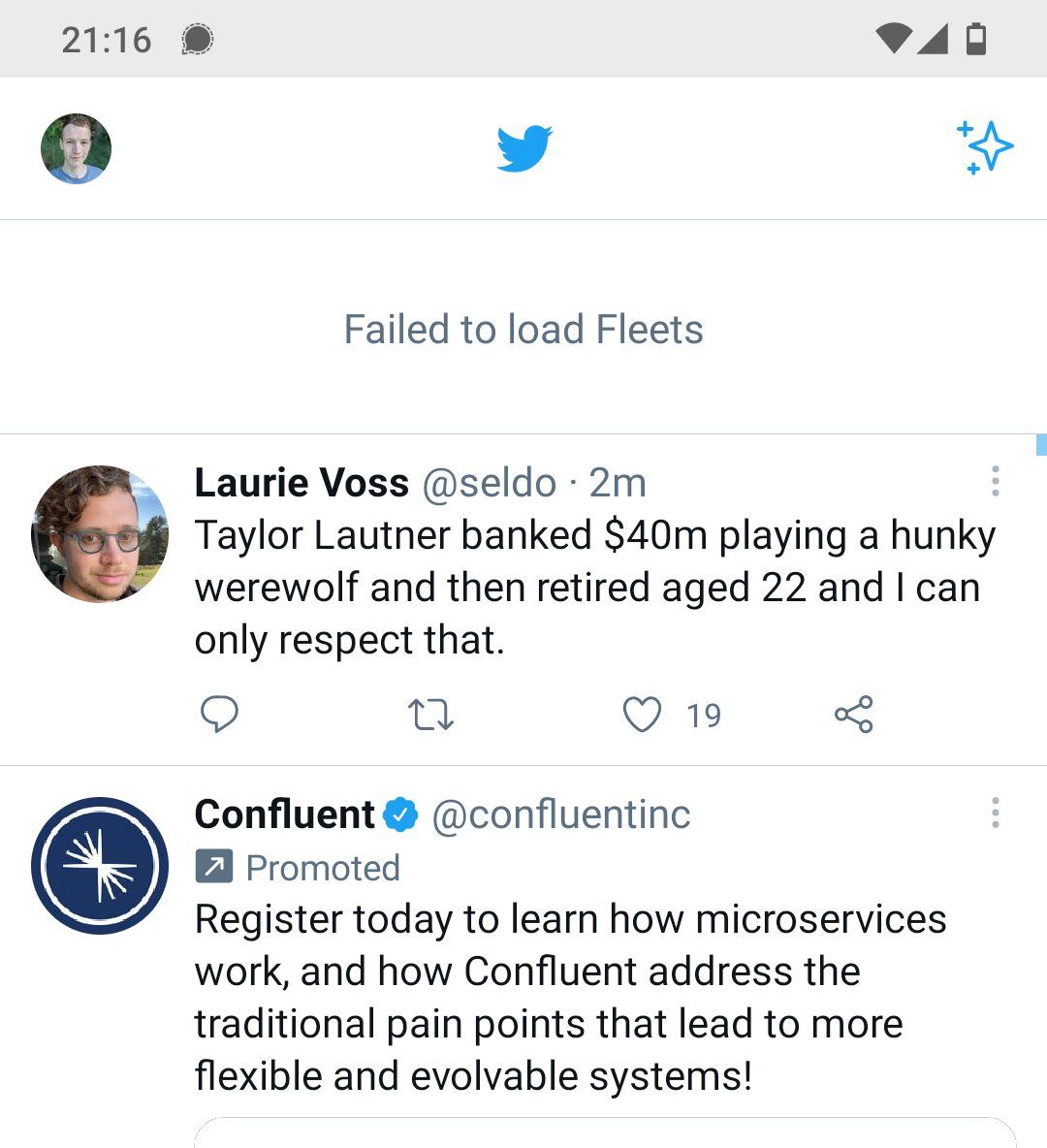Open the sparkle timeline settings icon

[x=985, y=147]
